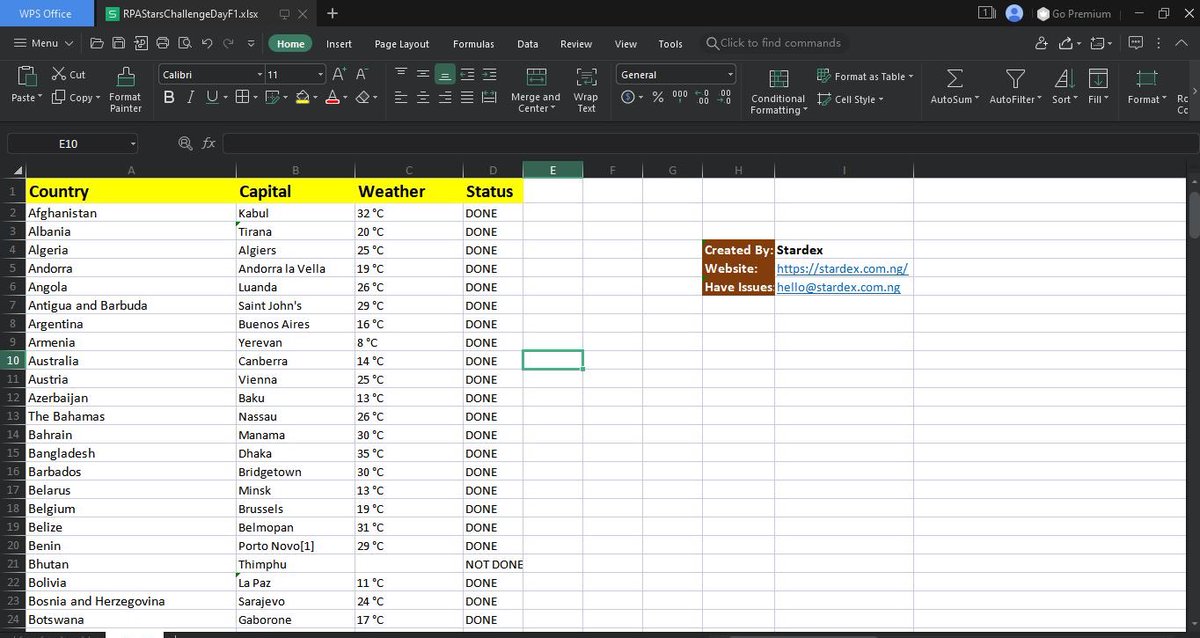Toggle Underline formatting
This screenshot has height=638, width=1200.
point(212,98)
